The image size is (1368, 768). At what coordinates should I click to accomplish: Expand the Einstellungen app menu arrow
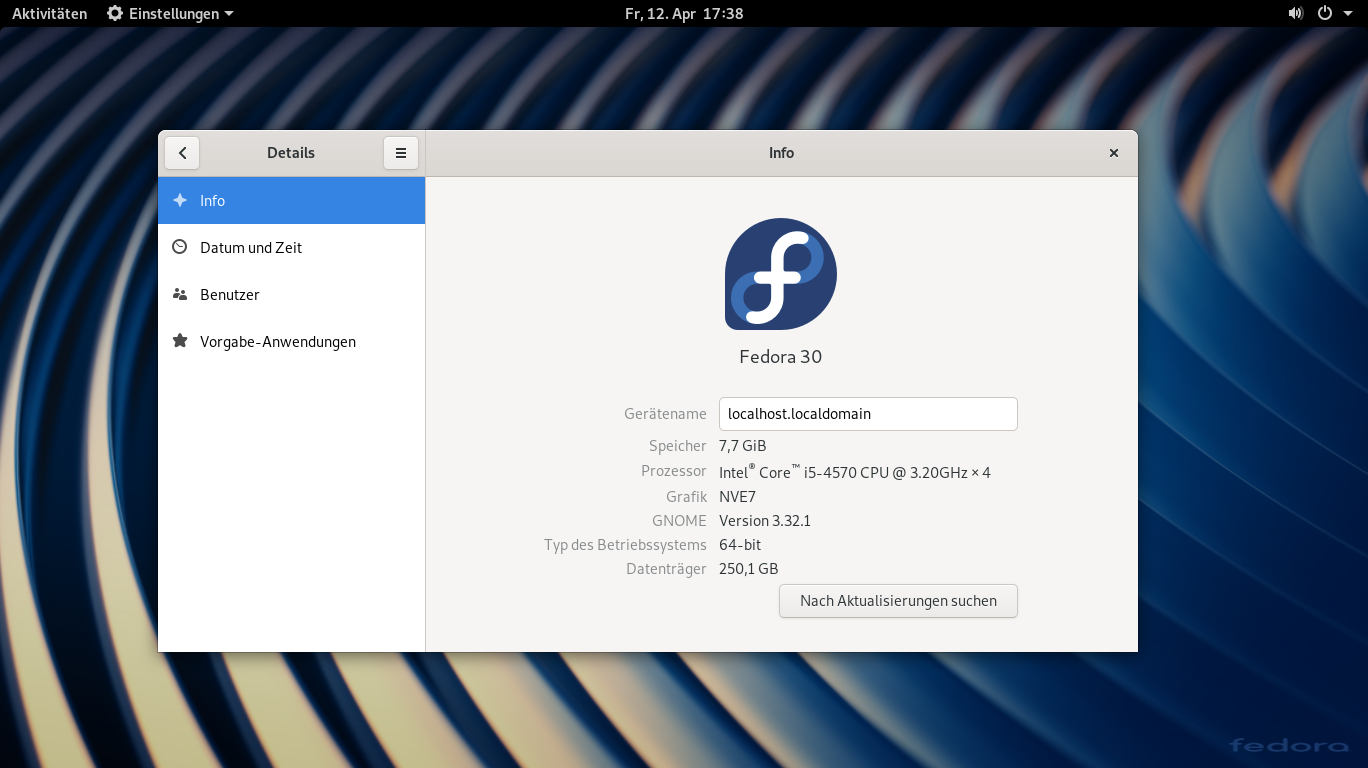(x=229, y=14)
